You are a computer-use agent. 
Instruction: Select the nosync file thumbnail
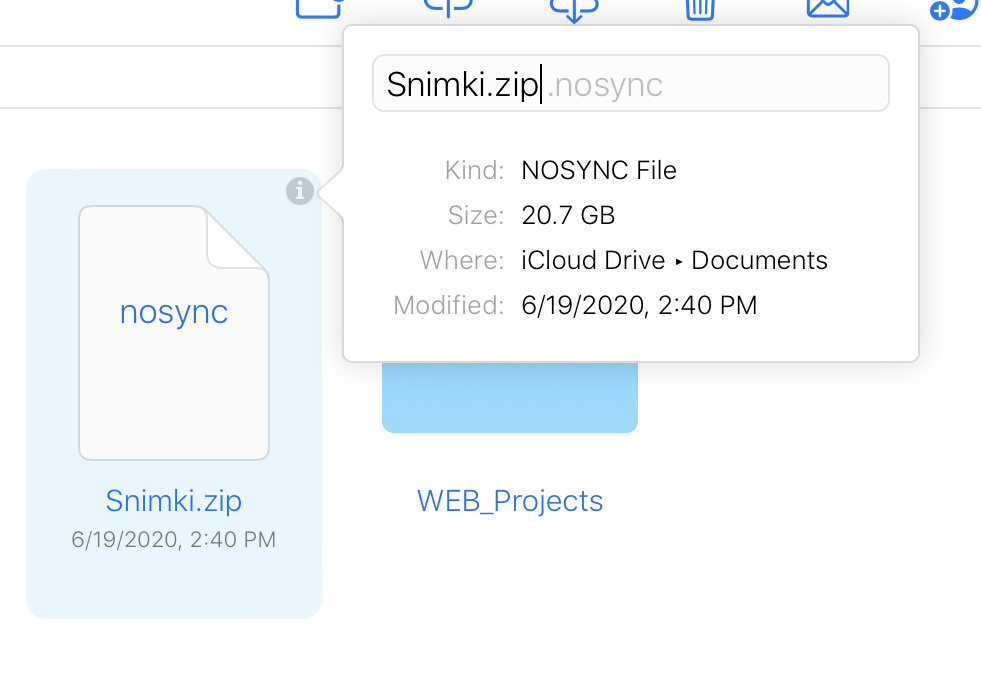click(174, 333)
